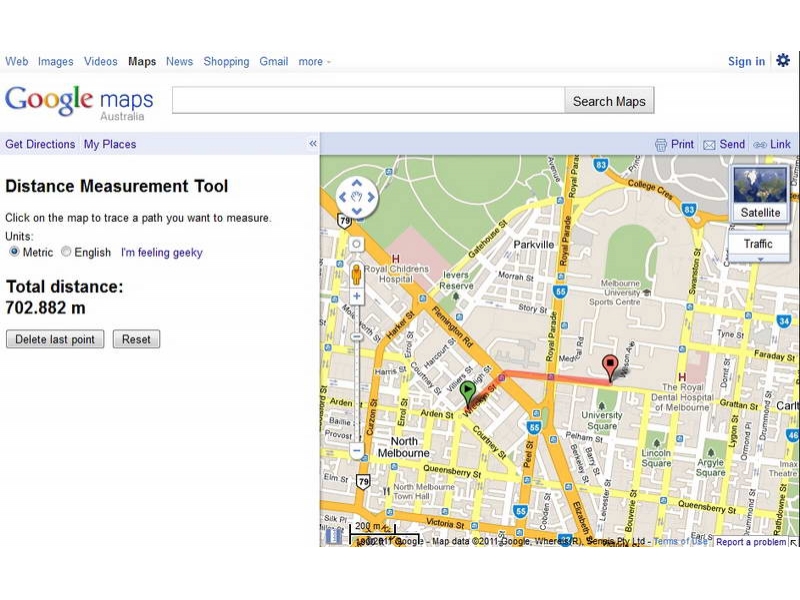Click the settings gear icon
Screen dimensions: 800x600
(783, 61)
